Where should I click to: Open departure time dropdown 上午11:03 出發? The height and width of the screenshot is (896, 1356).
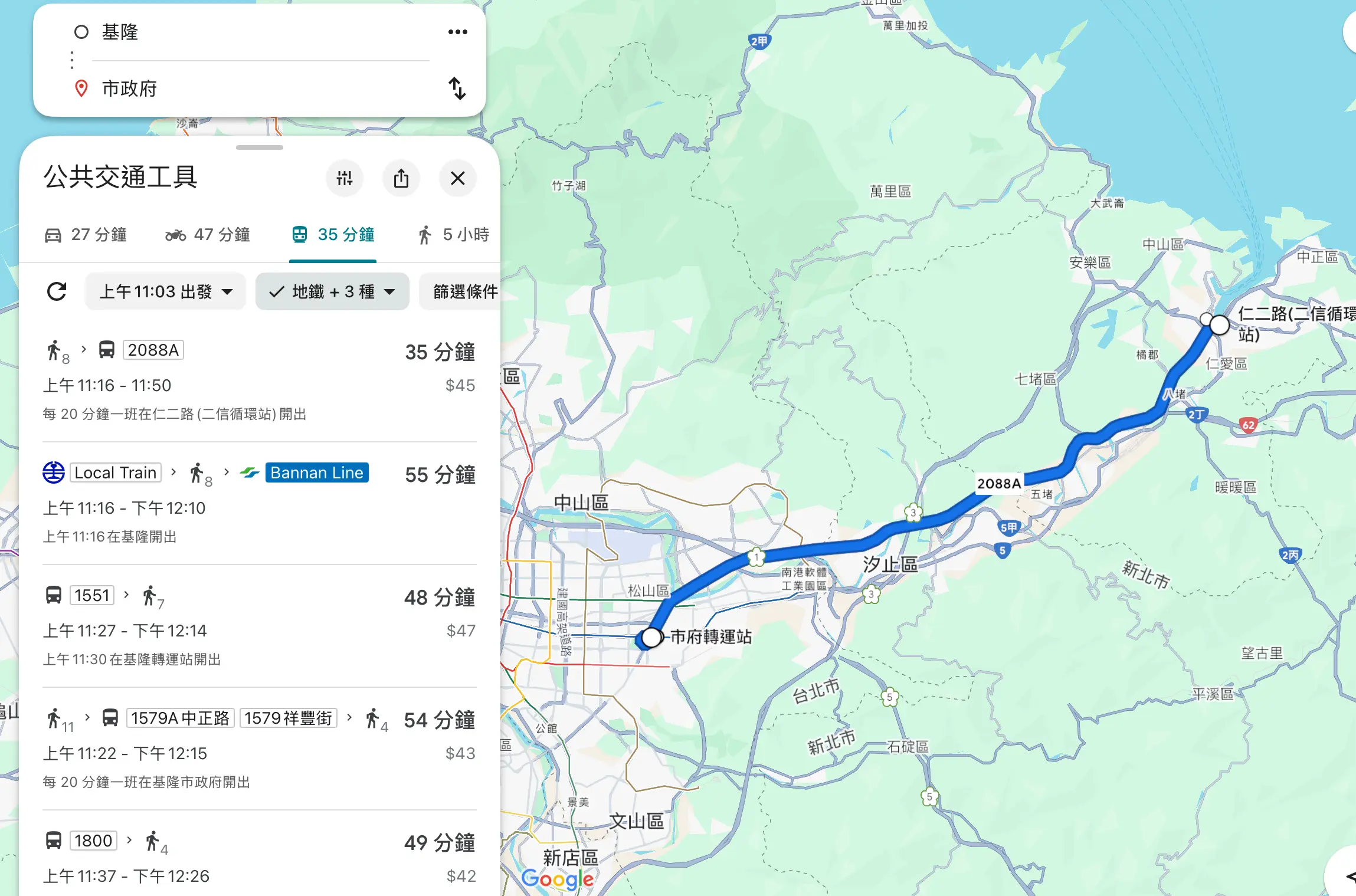[x=166, y=291]
